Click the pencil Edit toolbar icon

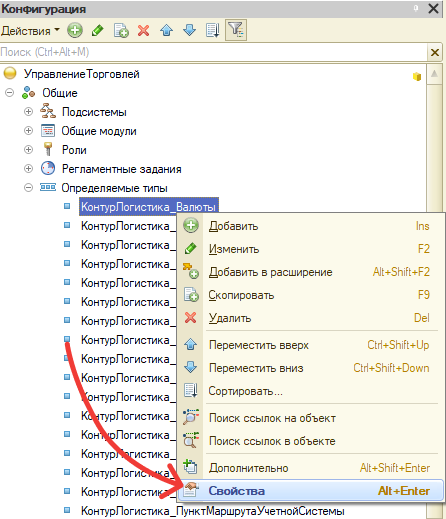pyautogui.click(x=98, y=30)
